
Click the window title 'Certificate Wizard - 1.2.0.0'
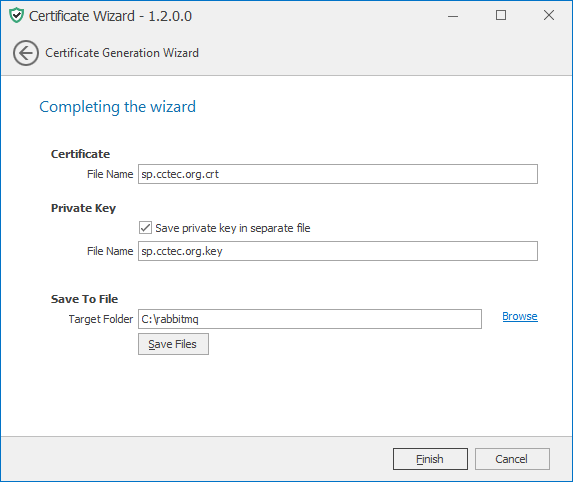(110, 16)
